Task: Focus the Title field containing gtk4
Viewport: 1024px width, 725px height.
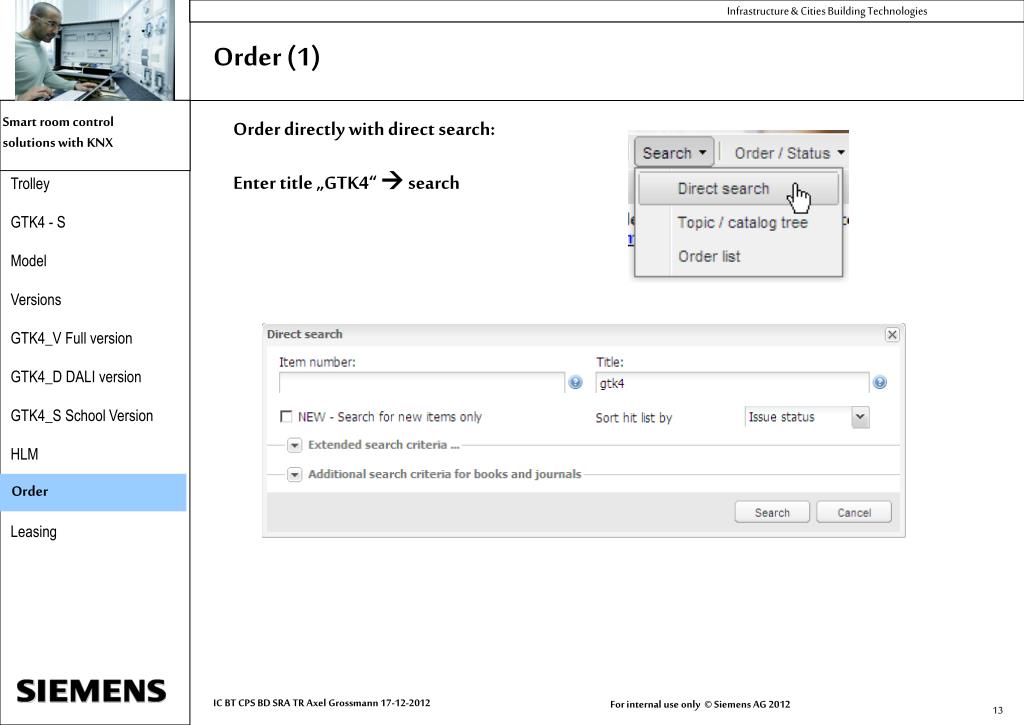Action: tap(732, 383)
